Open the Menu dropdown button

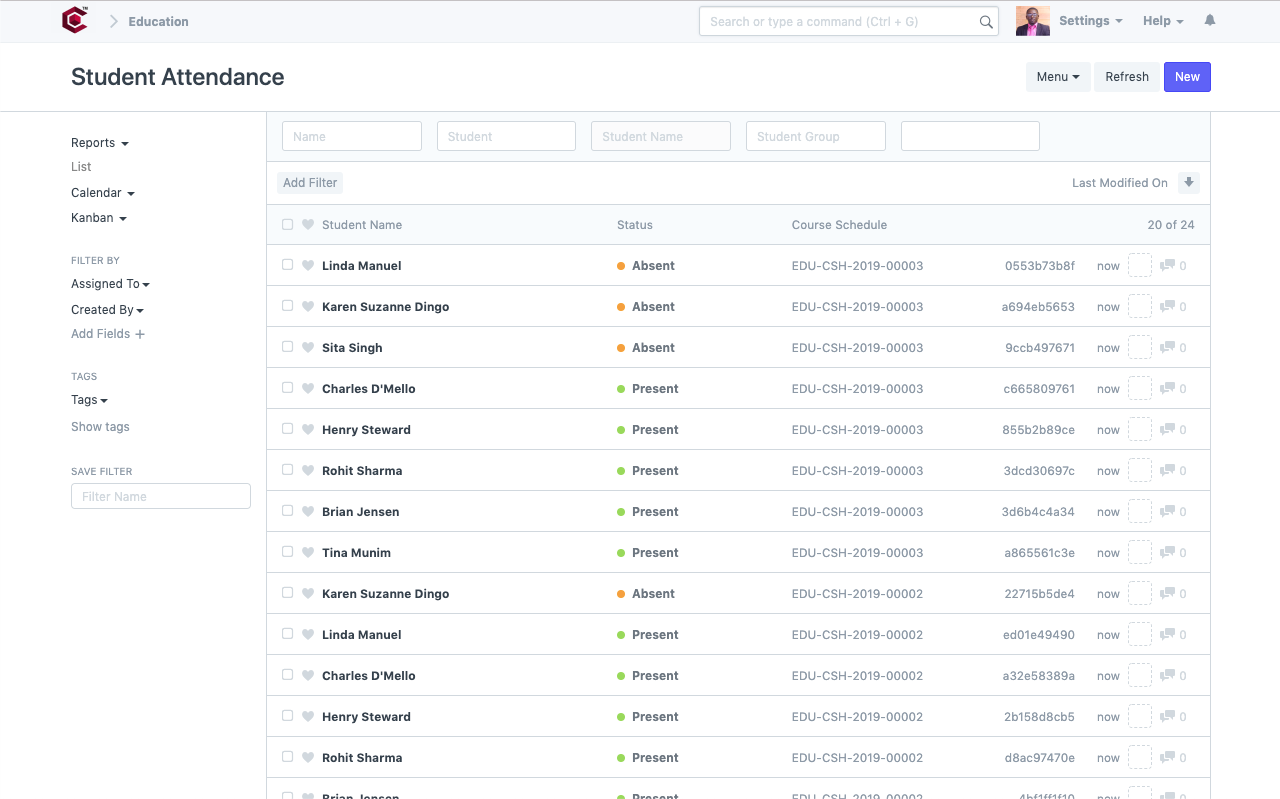tap(1058, 77)
